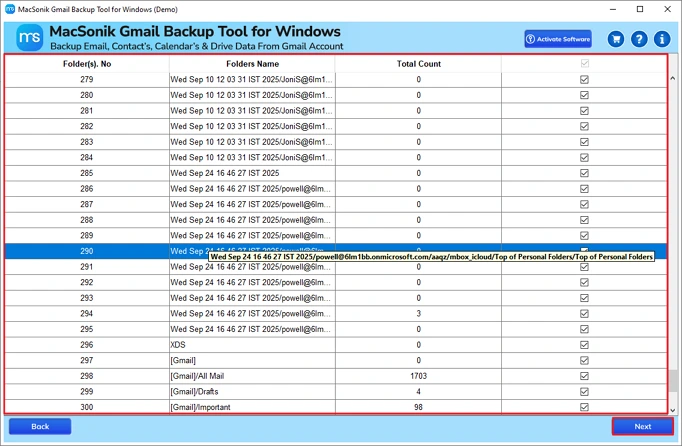This screenshot has height=446, width=682.
Task: Click the shopping cart purchase icon
Action: tap(616, 39)
